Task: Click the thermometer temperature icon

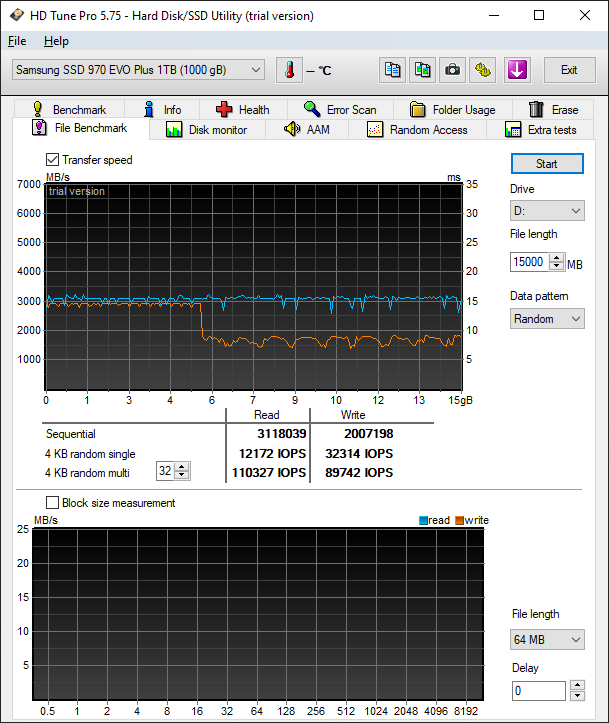Action: pos(290,70)
